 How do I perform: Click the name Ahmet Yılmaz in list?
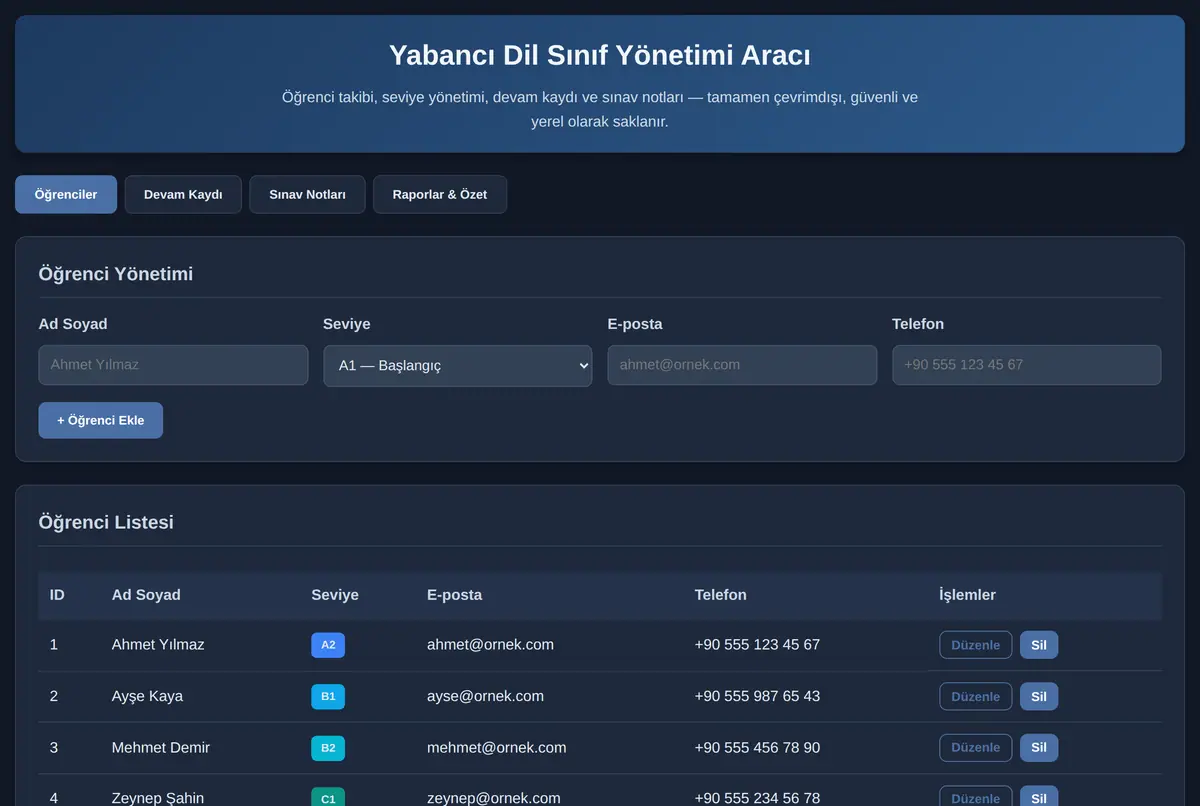pos(158,645)
